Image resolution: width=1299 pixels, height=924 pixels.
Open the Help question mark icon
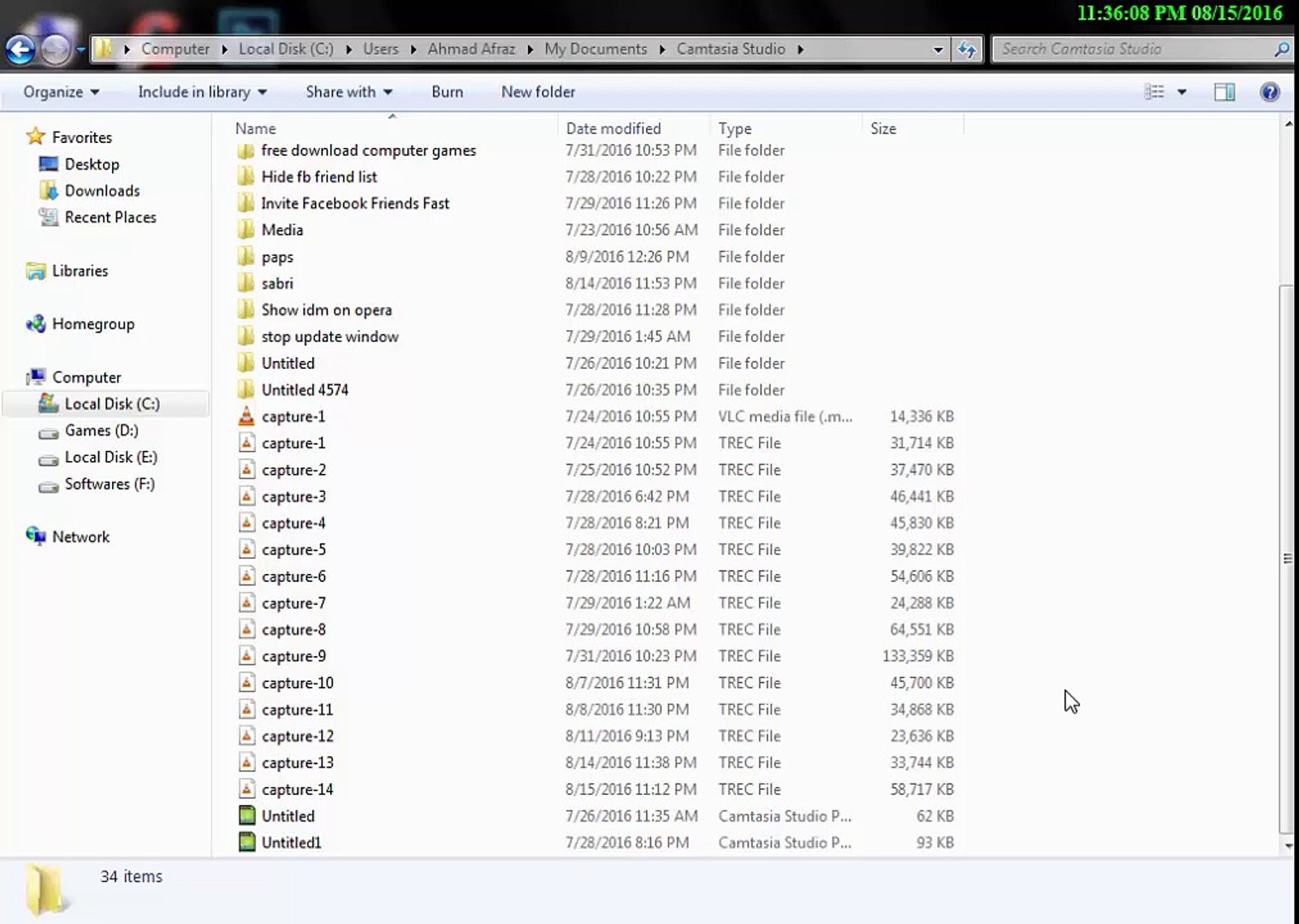tap(1270, 92)
